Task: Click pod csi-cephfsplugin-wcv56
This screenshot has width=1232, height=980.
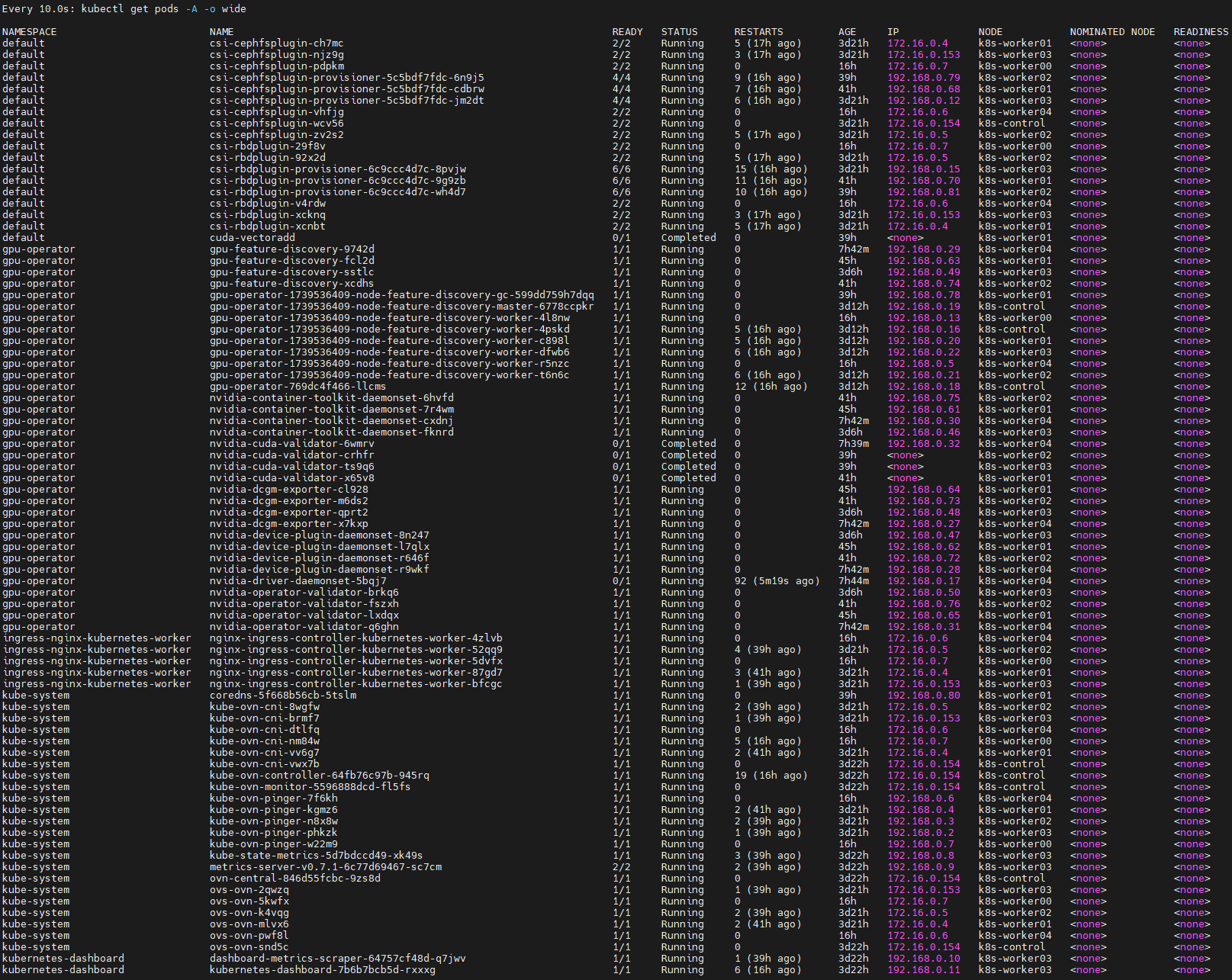Action: (x=276, y=124)
